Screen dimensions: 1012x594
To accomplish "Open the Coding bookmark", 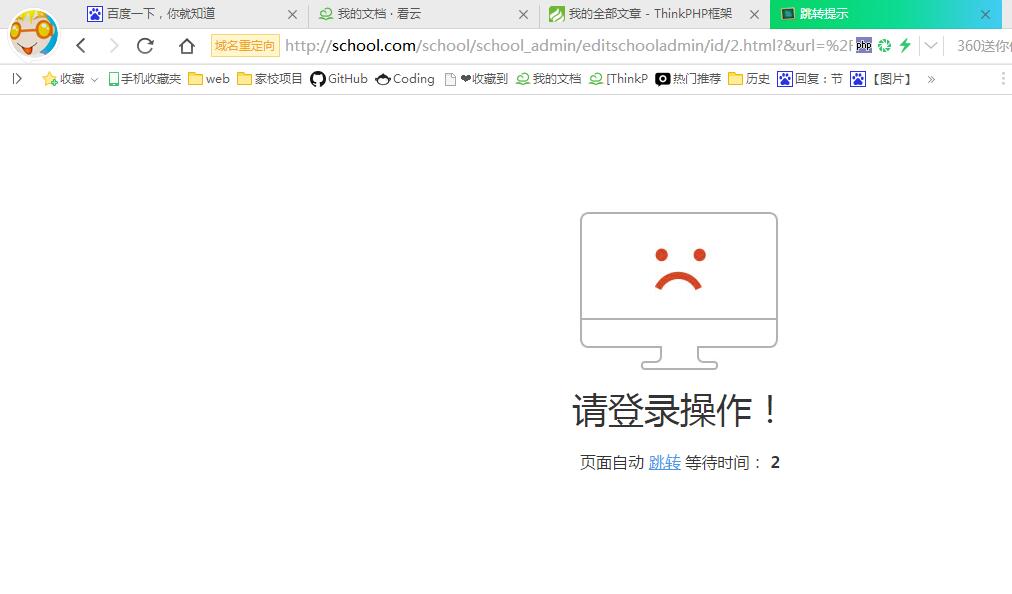I will tap(405, 79).
